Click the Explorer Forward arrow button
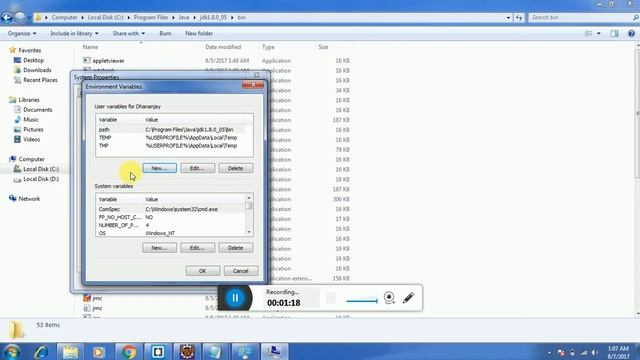Viewport: 640px width, 360px height. 20,18
